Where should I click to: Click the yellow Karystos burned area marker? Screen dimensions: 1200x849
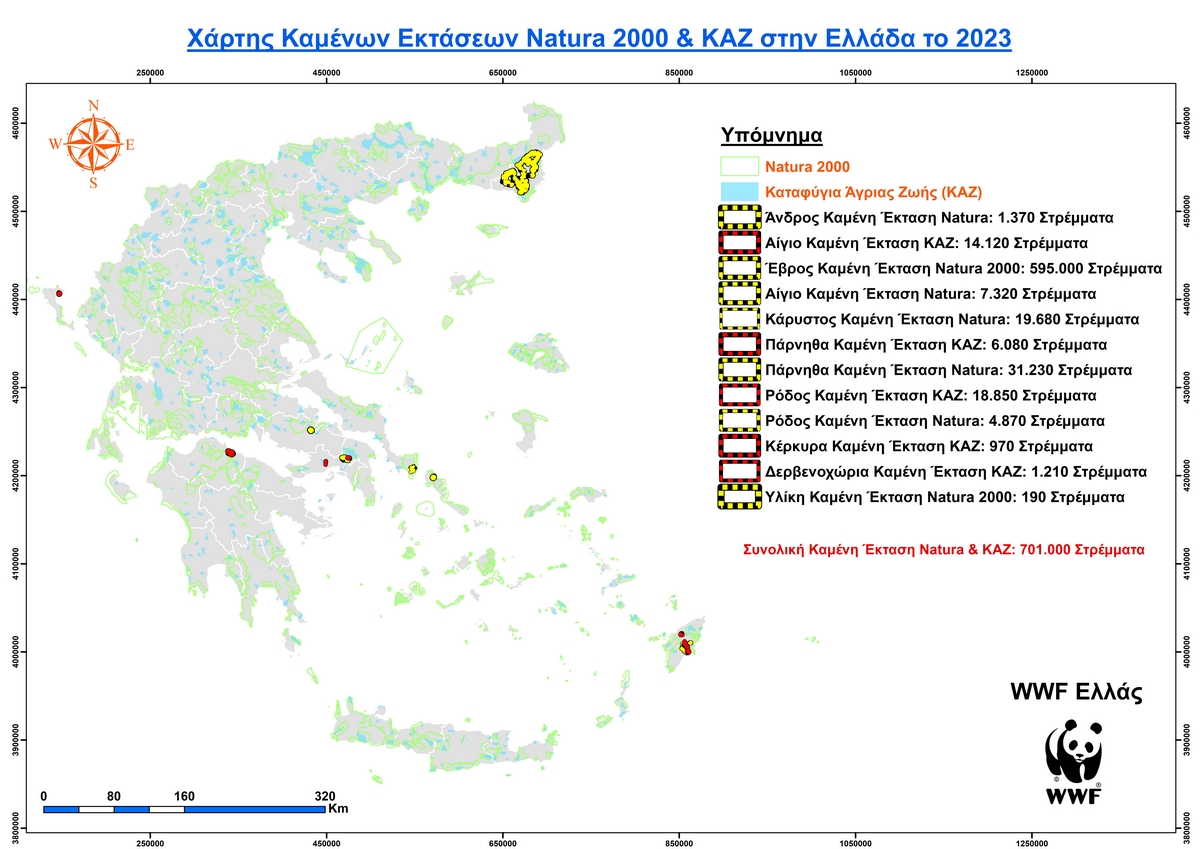(x=412, y=468)
